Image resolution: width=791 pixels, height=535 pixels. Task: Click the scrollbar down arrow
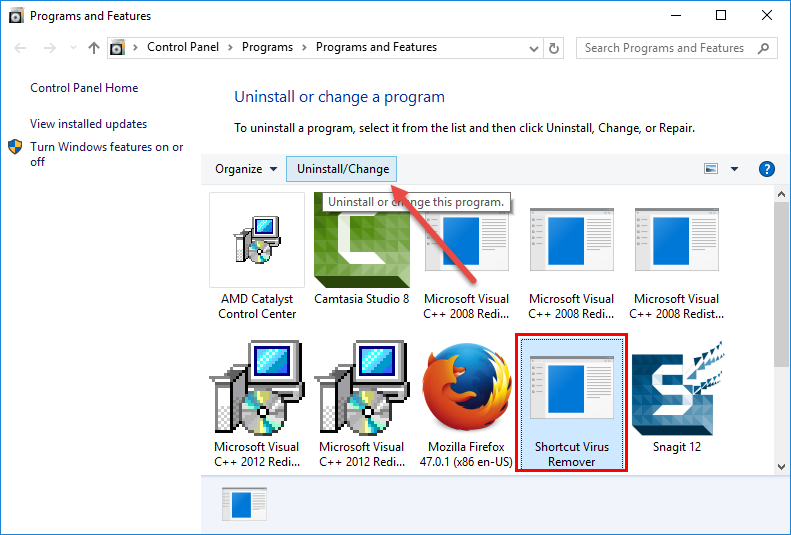781,466
